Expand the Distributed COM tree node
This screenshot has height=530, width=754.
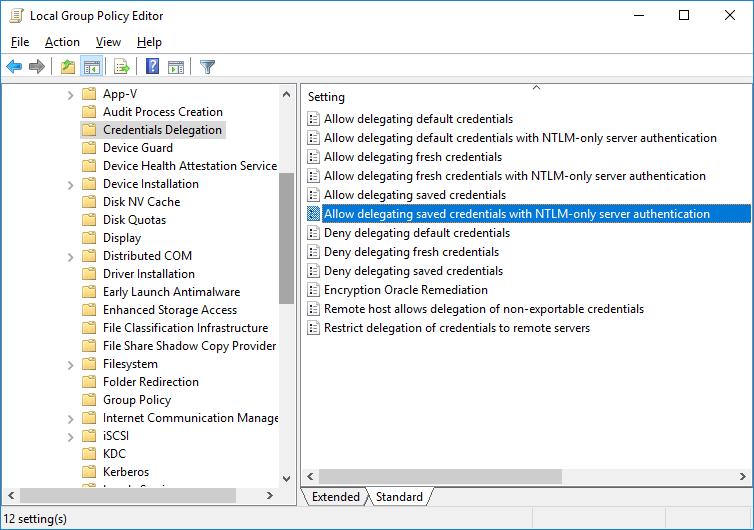(x=70, y=257)
